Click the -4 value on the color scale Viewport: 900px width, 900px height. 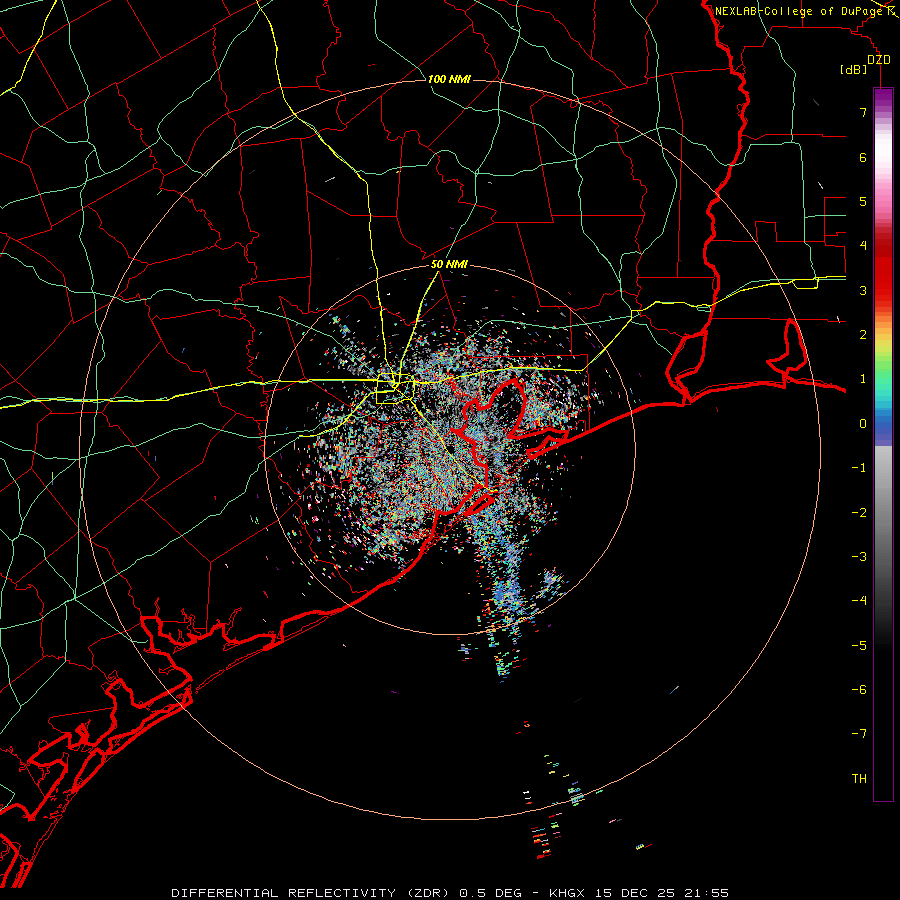[x=859, y=601]
